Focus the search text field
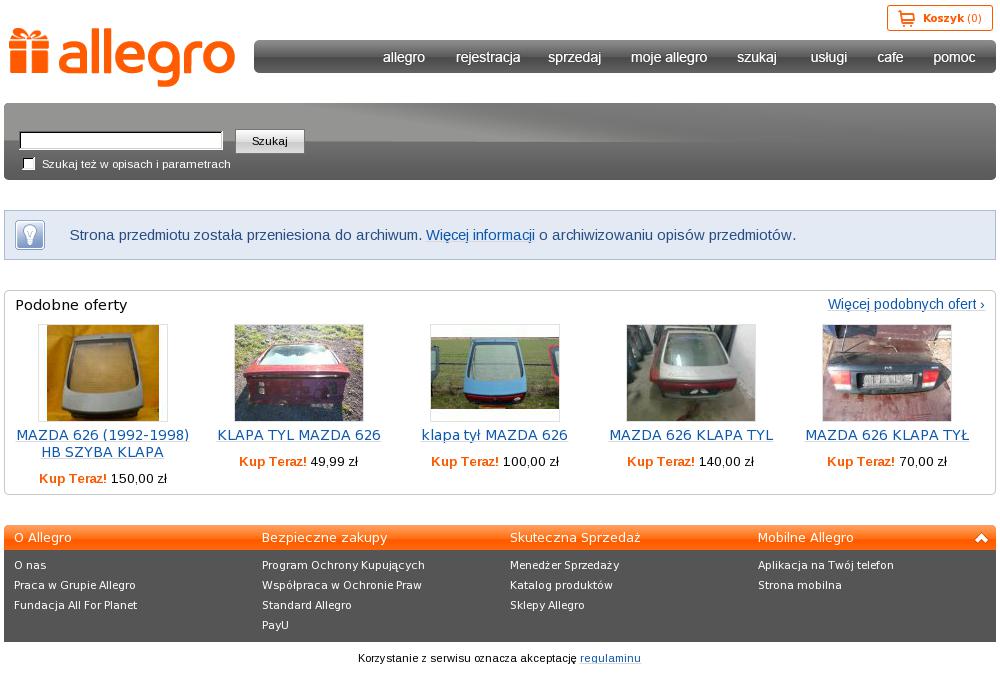Screen dimensions: 1000x678 121,140
